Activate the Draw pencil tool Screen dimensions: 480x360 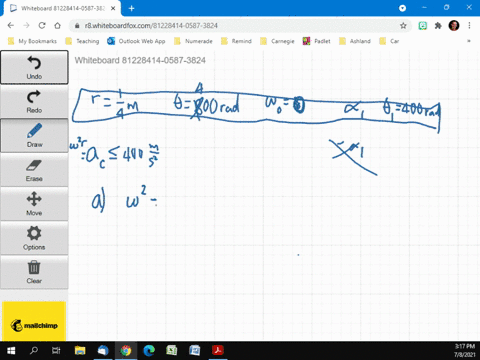34,135
